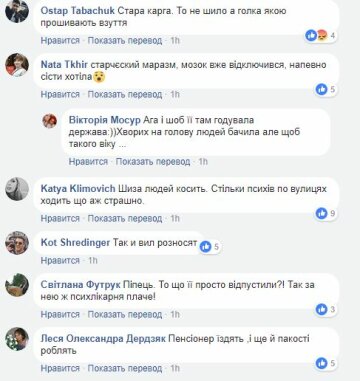Show translation of Ostap Tabachuk comment

coord(125,41)
